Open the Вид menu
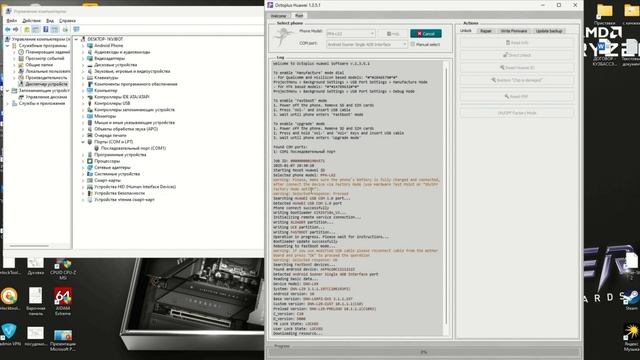640x360 pixels. pos(50,20)
